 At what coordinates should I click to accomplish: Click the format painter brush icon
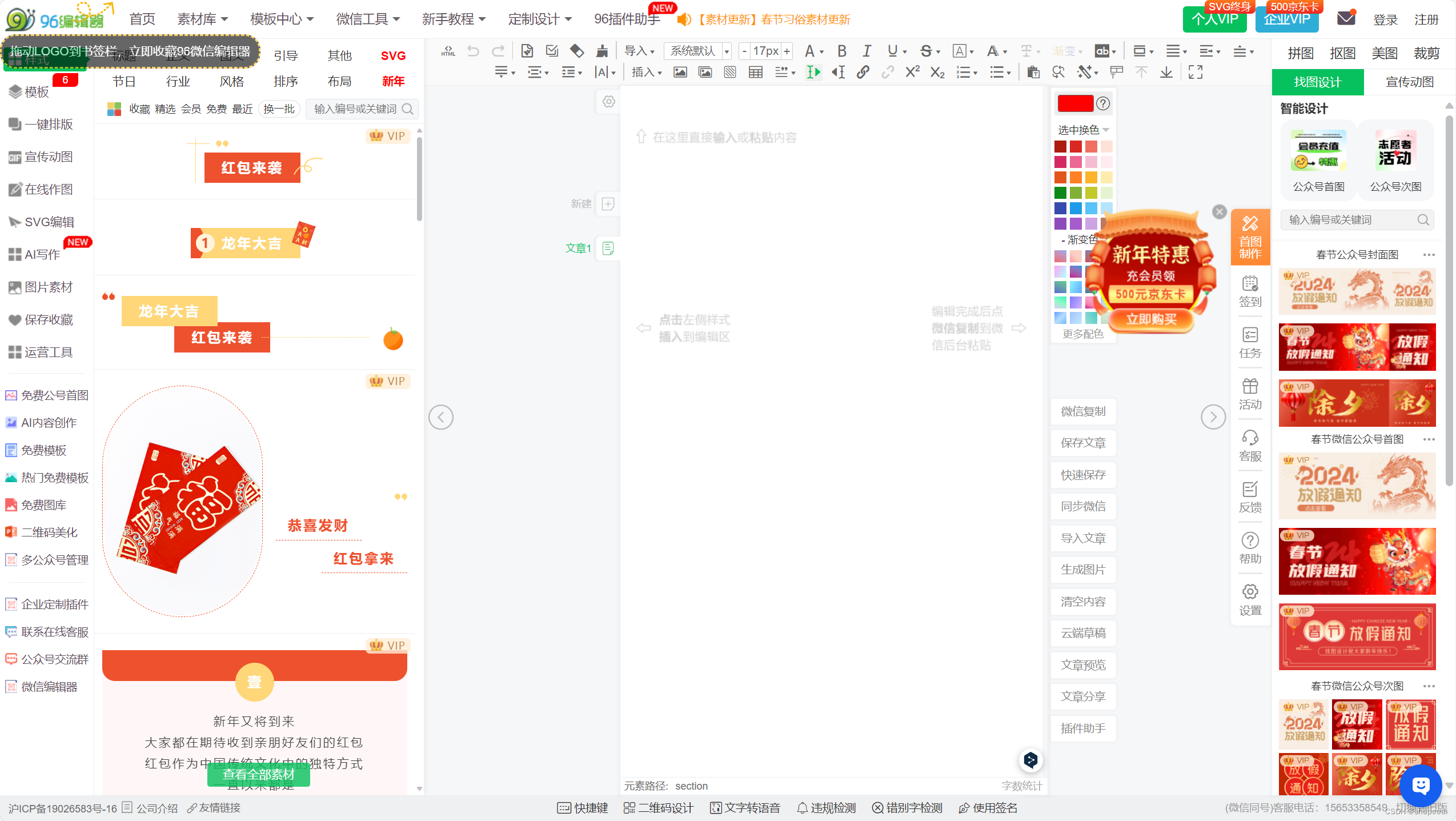click(x=601, y=51)
